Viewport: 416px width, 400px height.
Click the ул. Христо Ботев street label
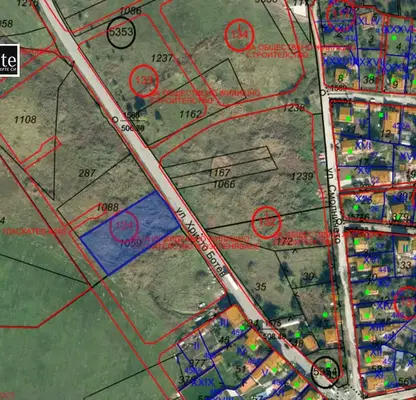tap(201, 240)
